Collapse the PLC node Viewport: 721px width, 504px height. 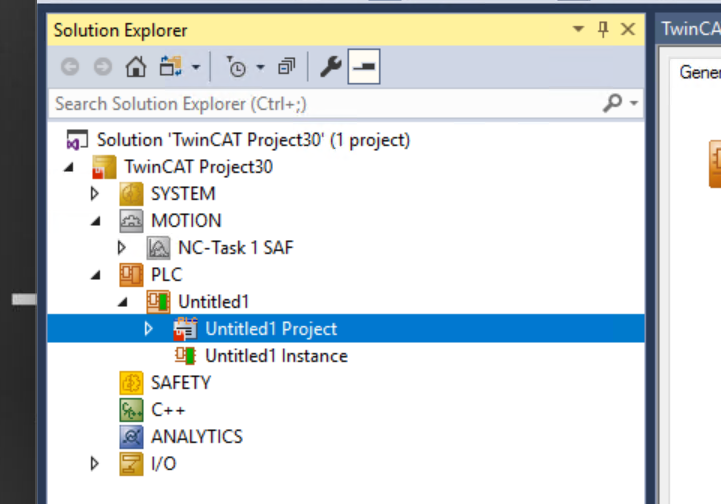(96, 275)
